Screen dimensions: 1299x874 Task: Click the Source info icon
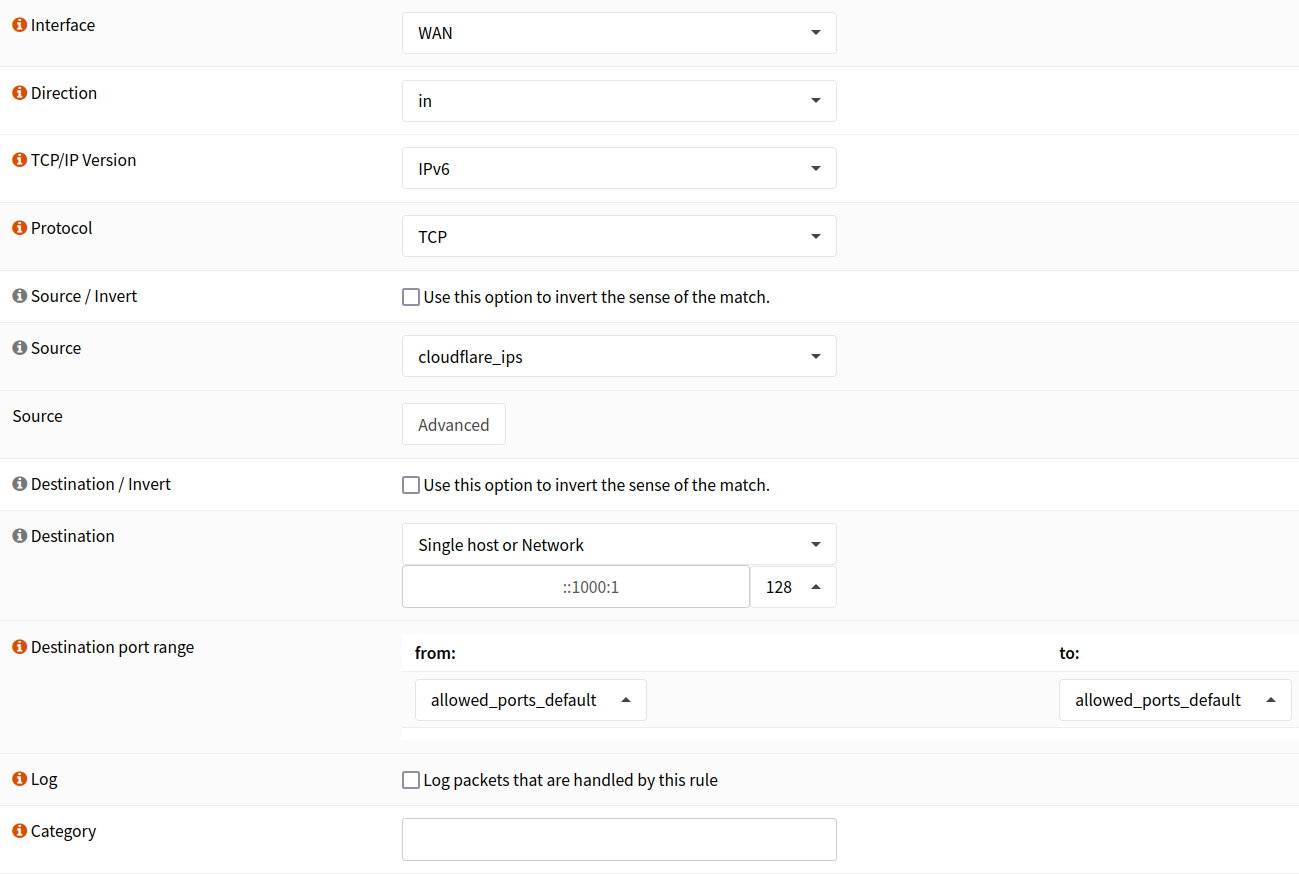click(x=18, y=347)
